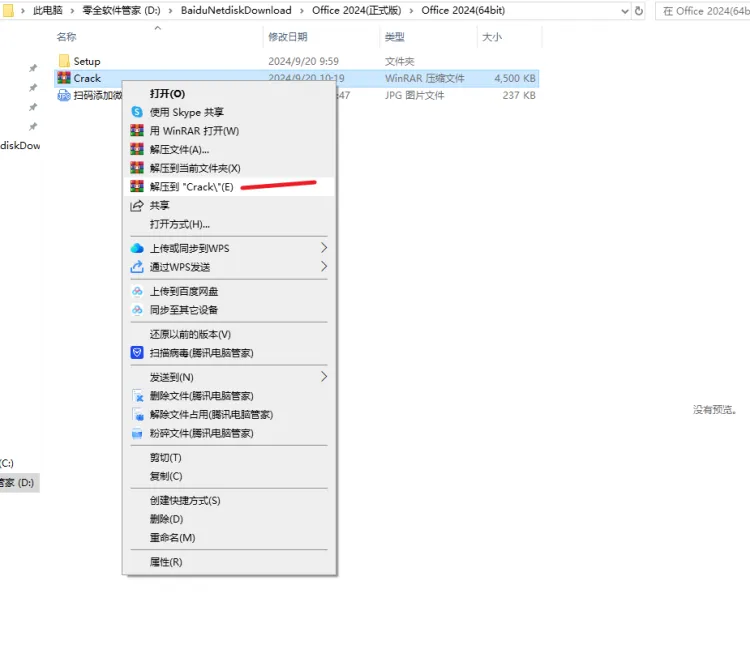Select 重命名(M) in the context menu
The image size is (750, 649).
172,538
